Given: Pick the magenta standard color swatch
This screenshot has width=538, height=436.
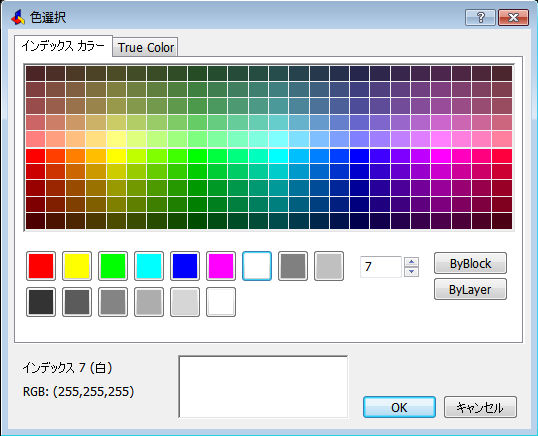Looking at the screenshot, I should 221,266.
